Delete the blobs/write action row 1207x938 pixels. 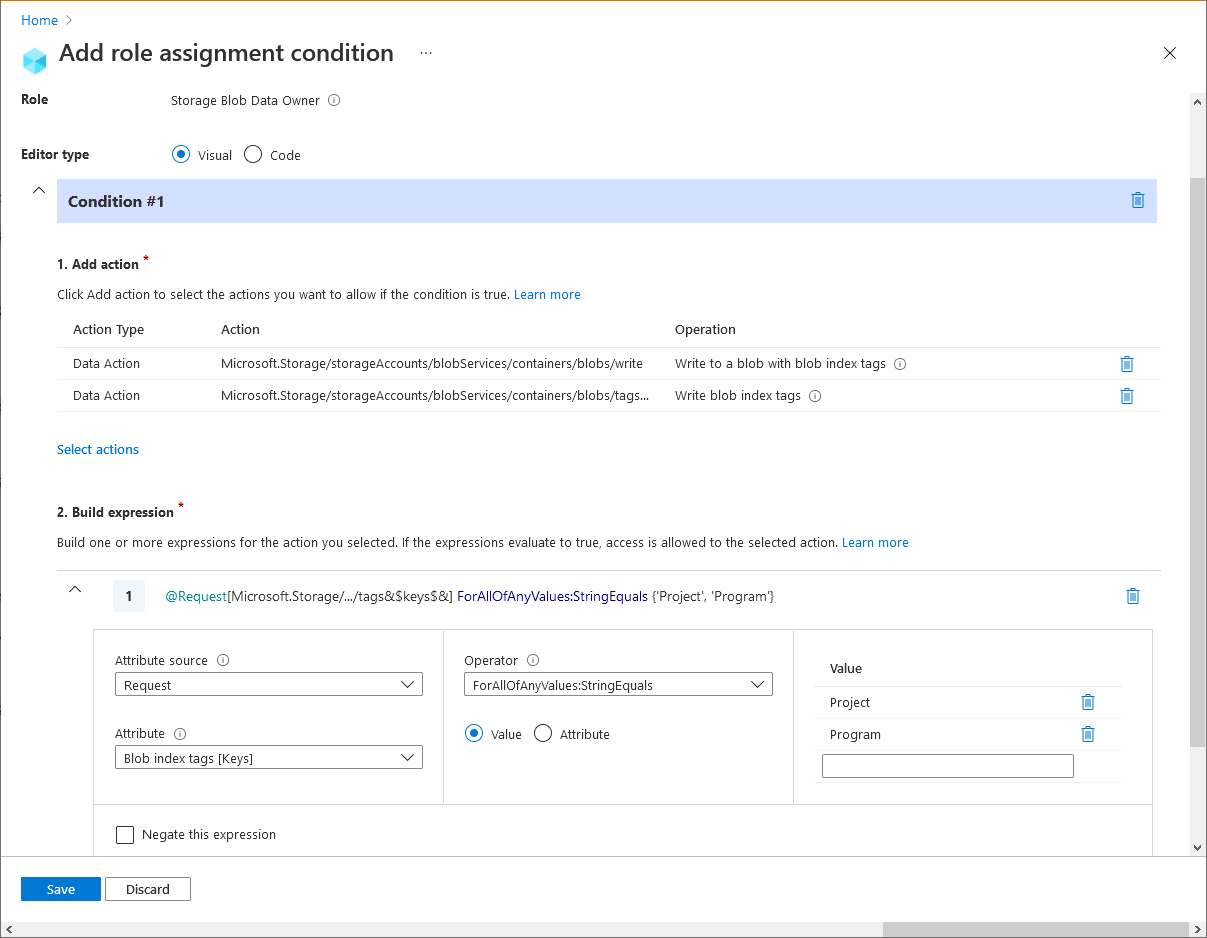(1127, 363)
